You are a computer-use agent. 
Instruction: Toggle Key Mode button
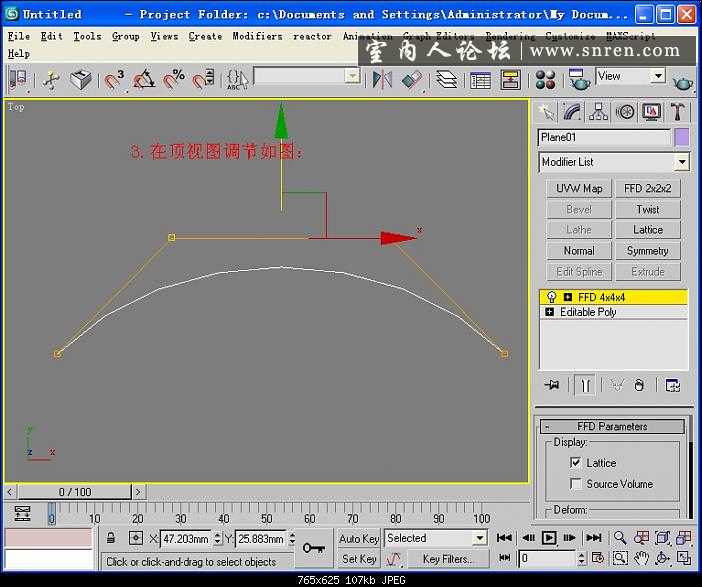505,558
